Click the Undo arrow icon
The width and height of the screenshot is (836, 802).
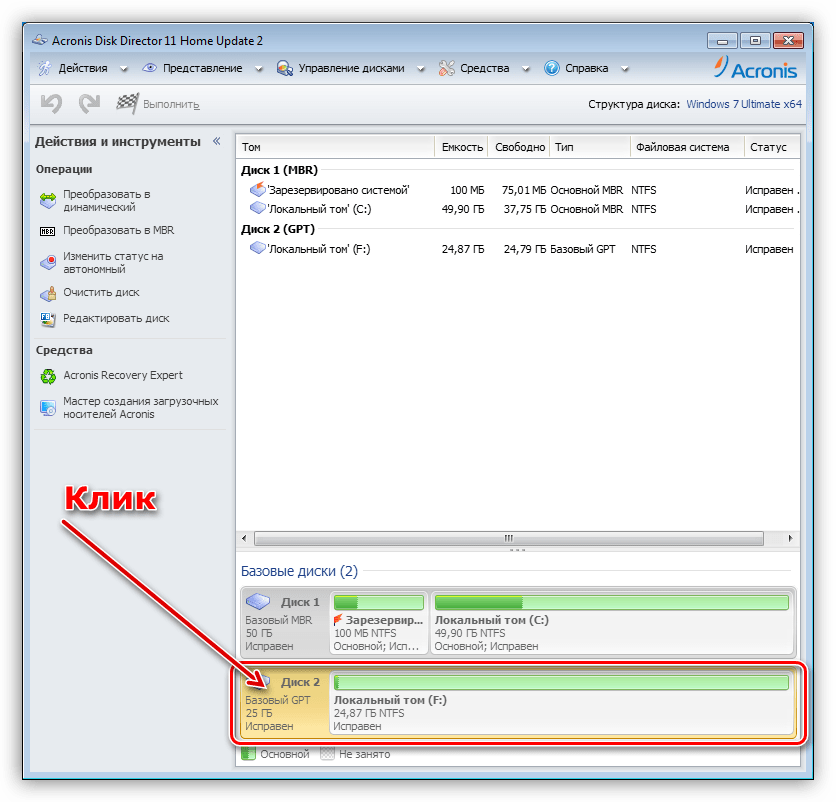coord(52,103)
